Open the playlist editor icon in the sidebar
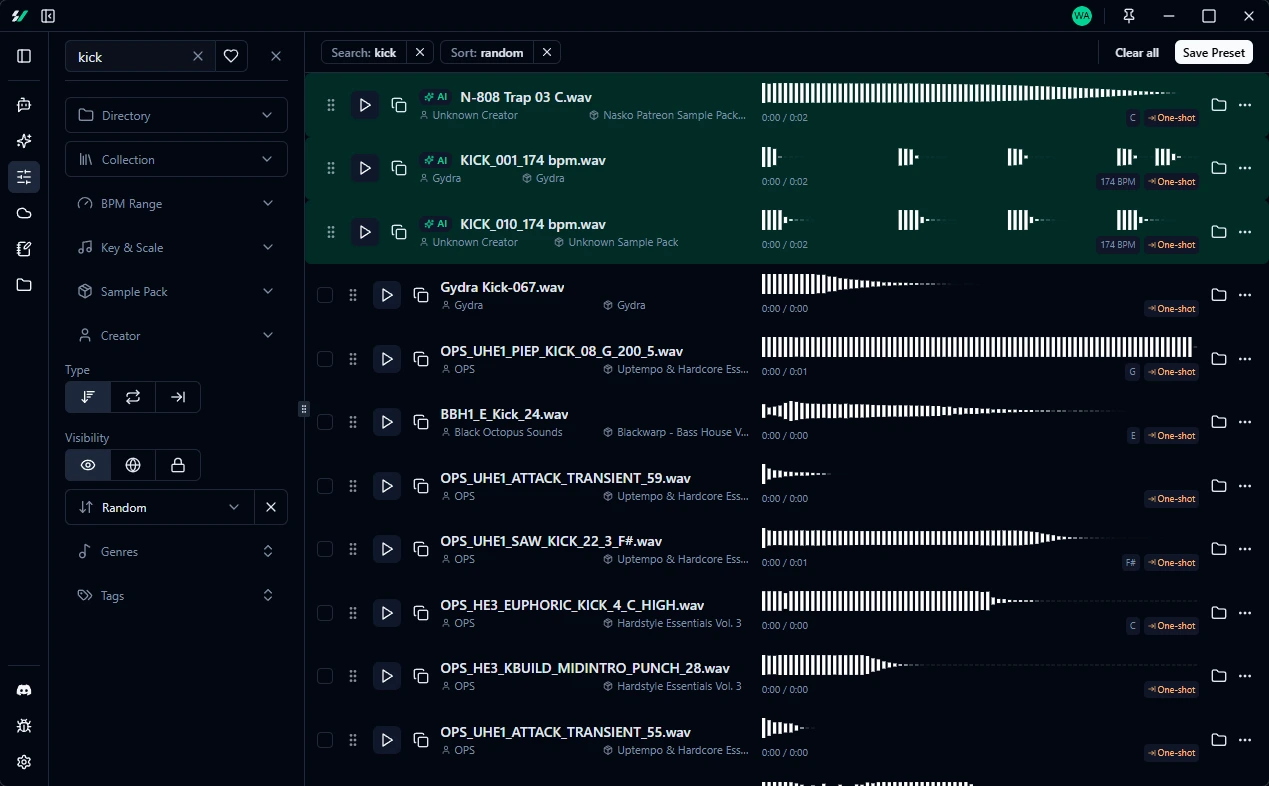The image size is (1269, 786). [x=23, y=248]
